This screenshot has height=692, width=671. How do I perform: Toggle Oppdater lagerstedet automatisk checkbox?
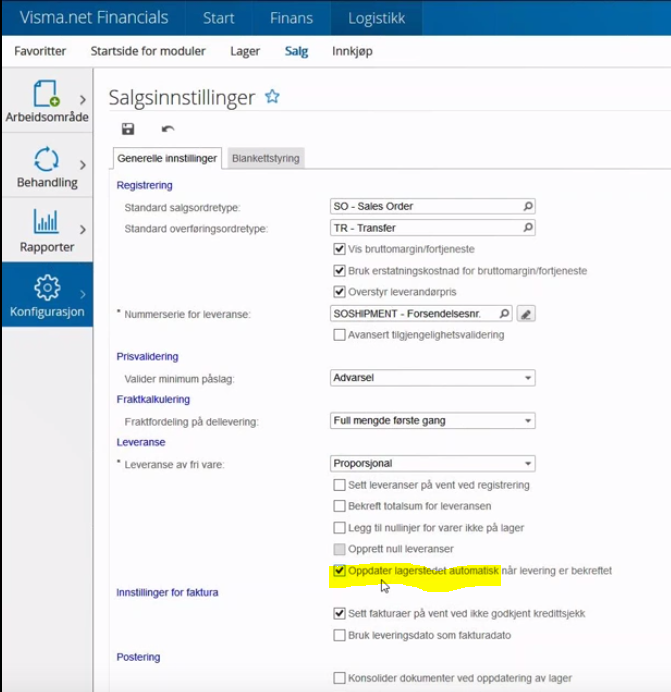[x=339, y=571]
